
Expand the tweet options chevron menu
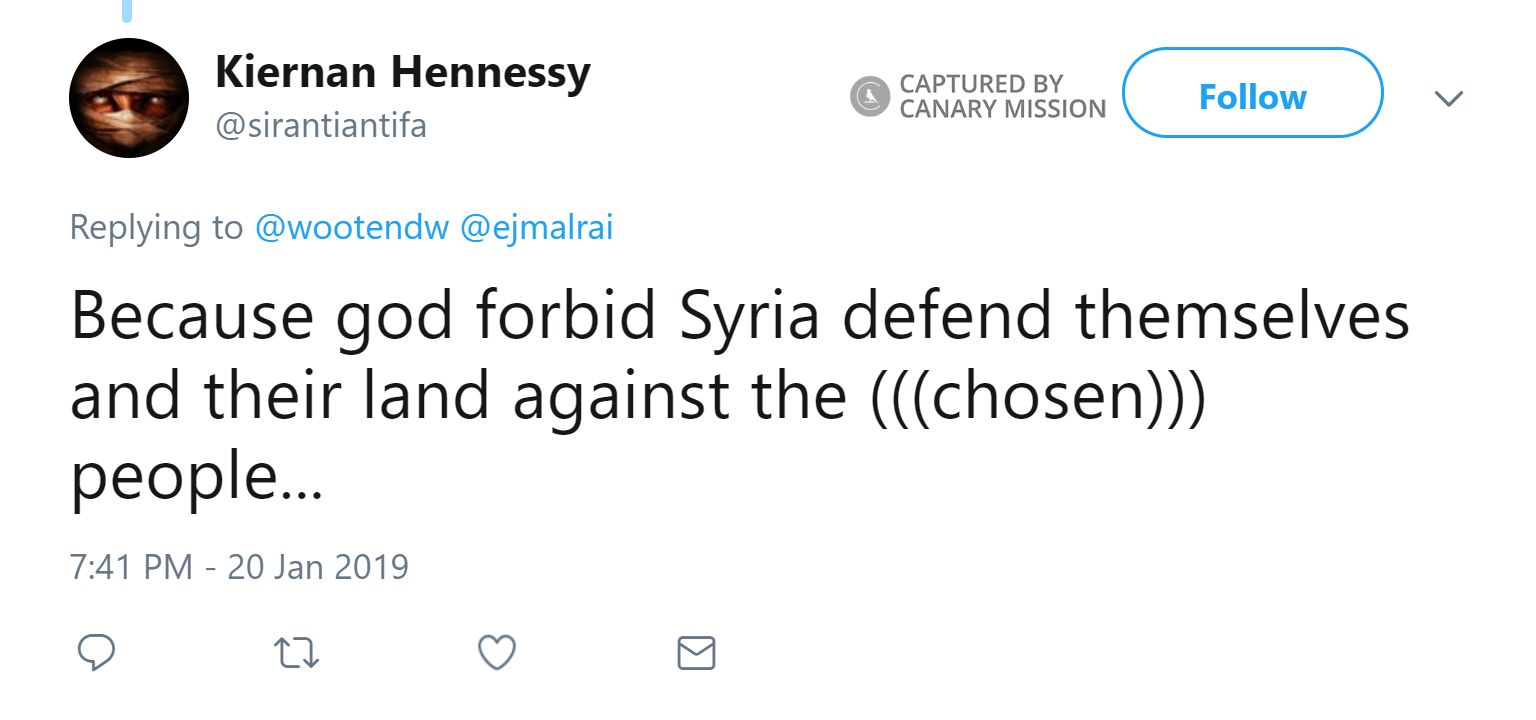[x=1448, y=98]
